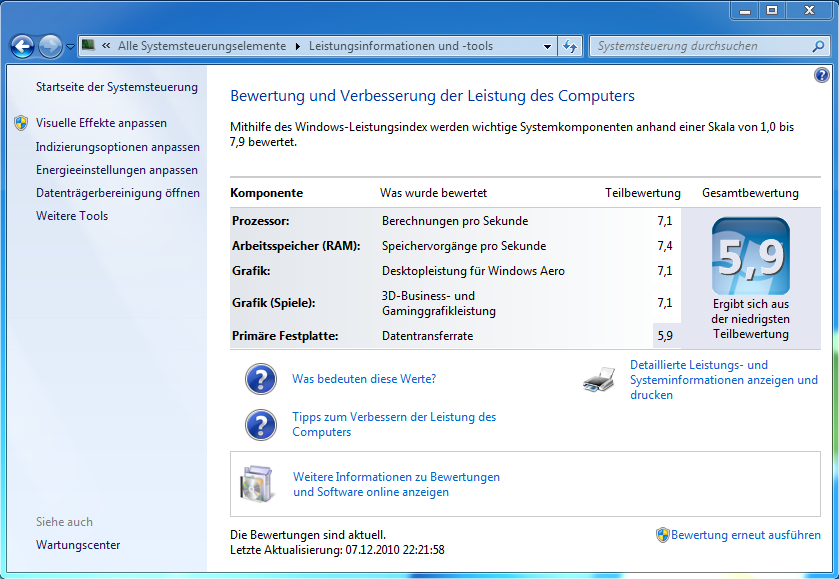
Task: Close the window
Action: point(809,10)
